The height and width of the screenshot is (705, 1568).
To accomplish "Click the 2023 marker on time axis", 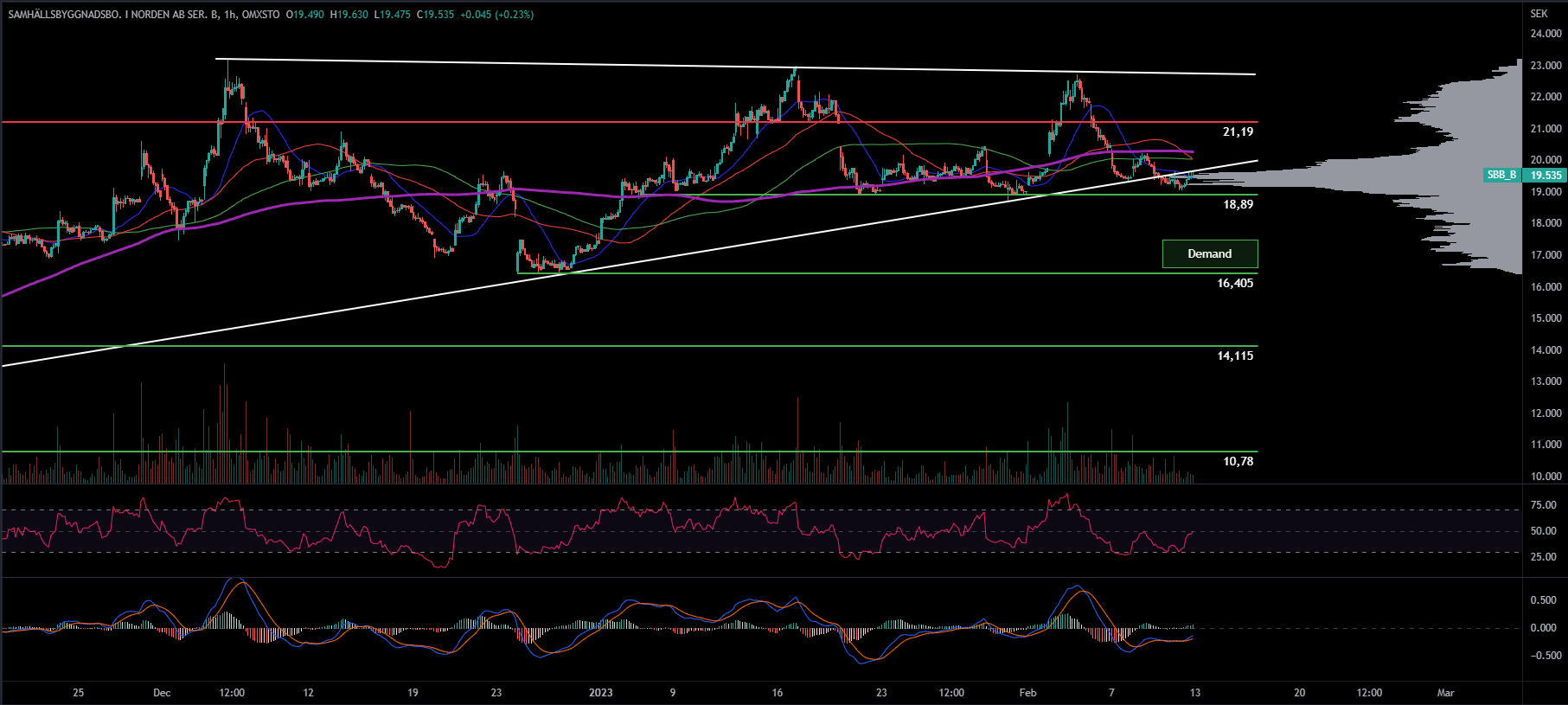I will [x=600, y=692].
